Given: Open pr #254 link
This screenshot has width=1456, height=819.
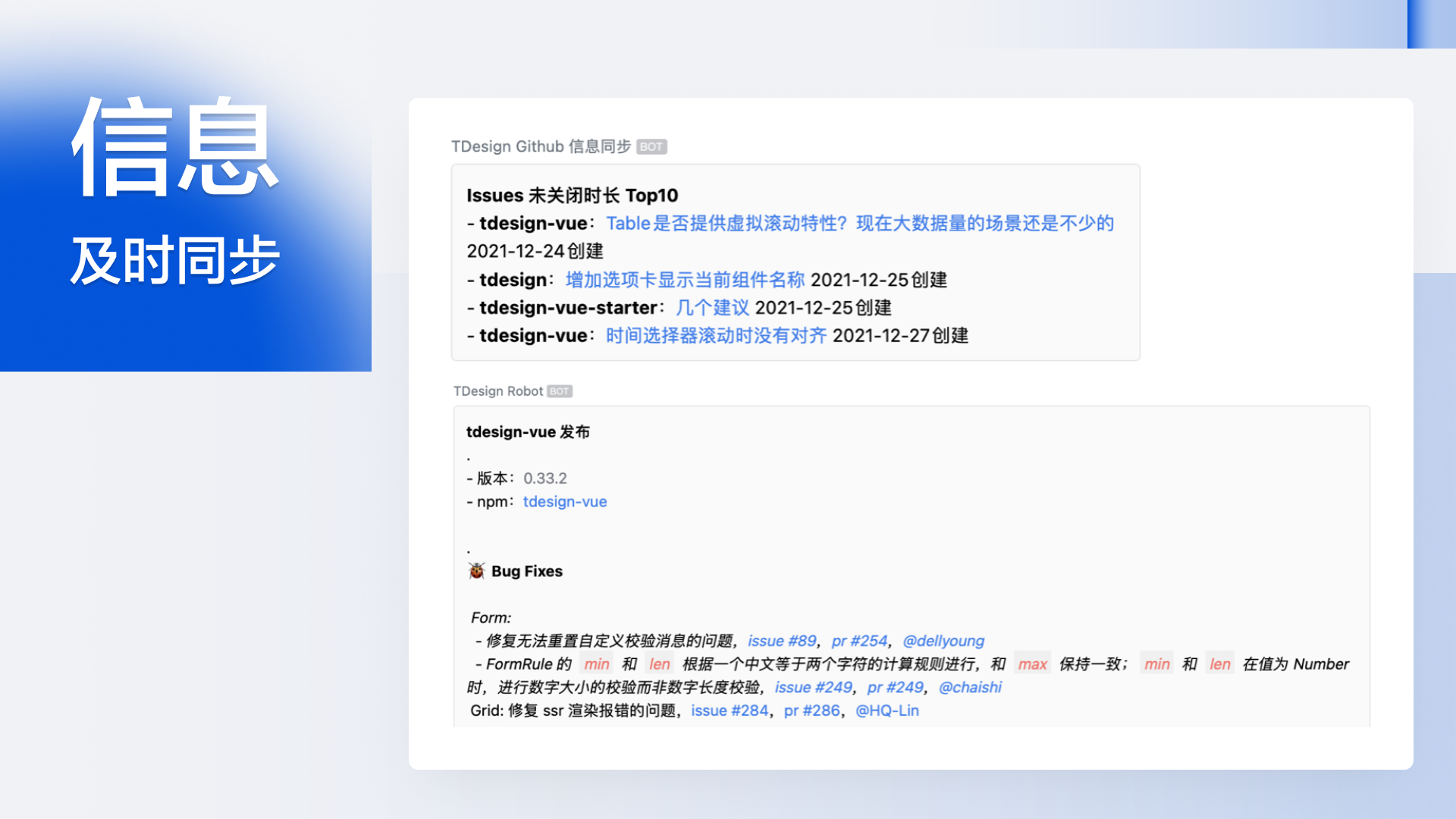Looking at the screenshot, I should click(x=859, y=641).
